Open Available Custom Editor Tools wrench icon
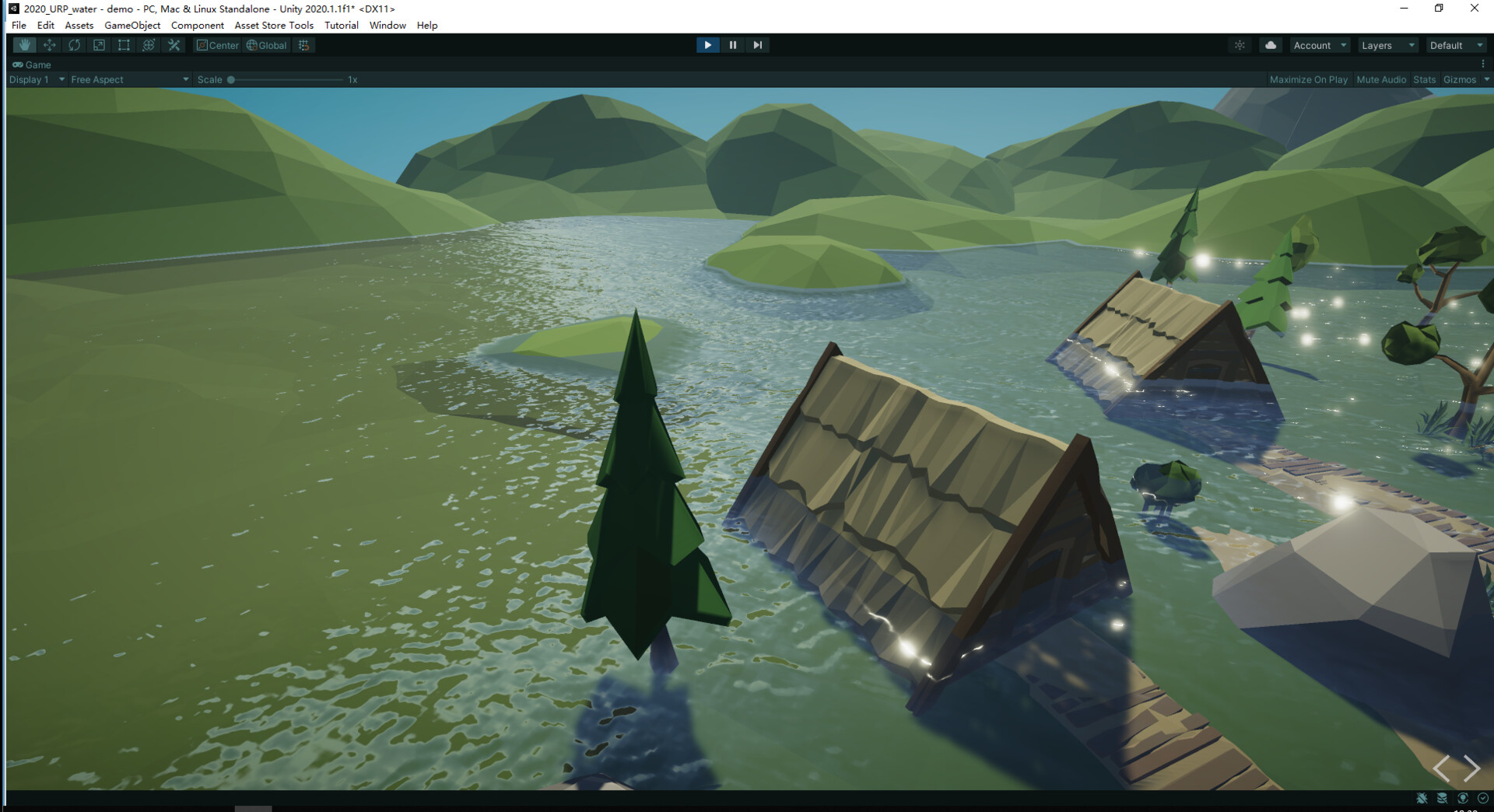 174,44
